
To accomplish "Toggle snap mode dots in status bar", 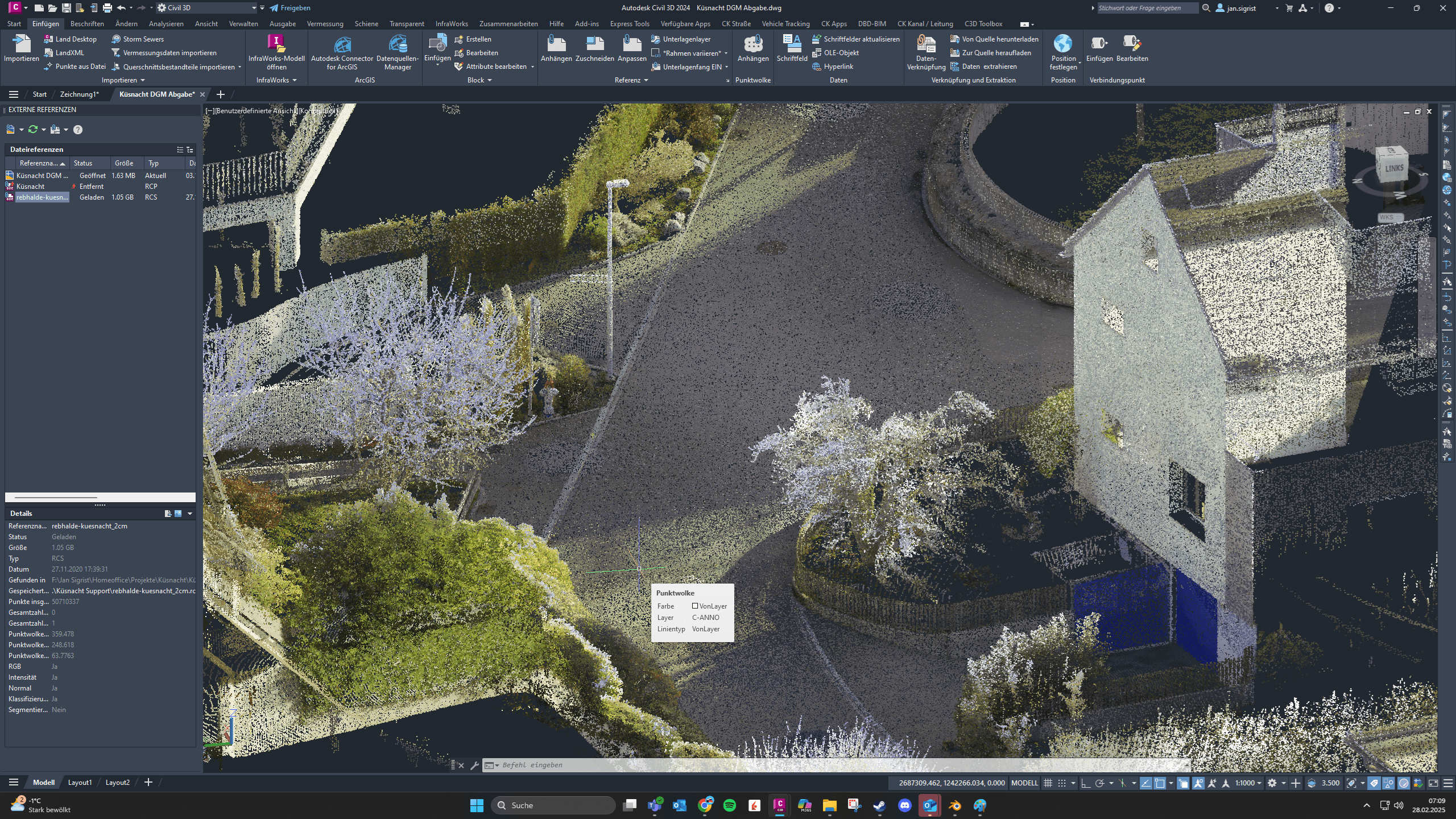I will pyautogui.click(x=1062, y=783).
